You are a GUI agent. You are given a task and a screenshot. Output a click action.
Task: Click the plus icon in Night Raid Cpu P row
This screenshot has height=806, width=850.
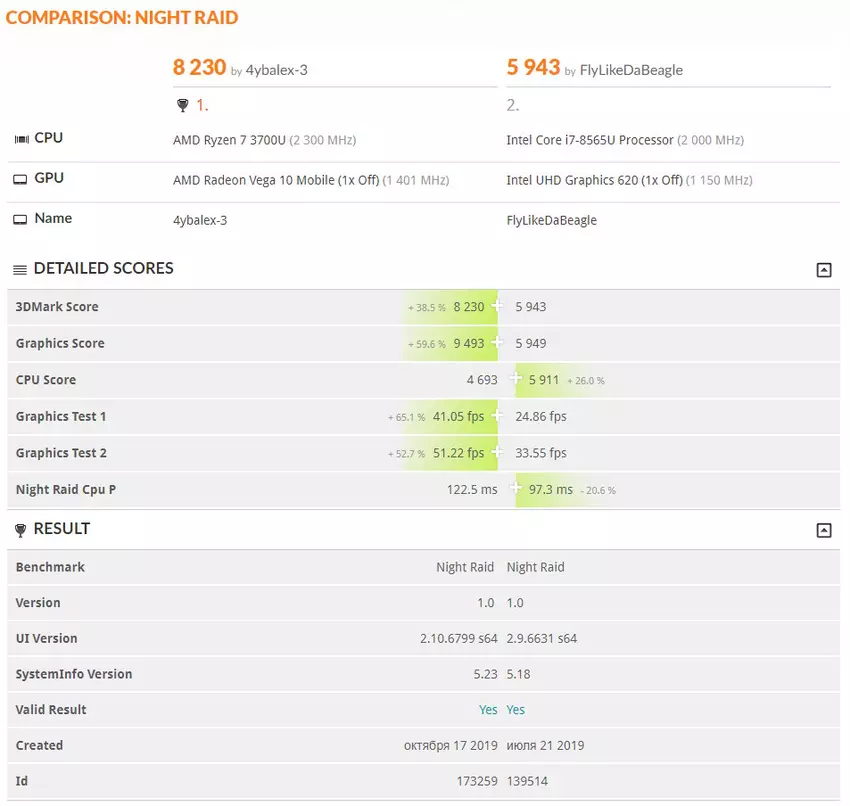click(517, 489)
